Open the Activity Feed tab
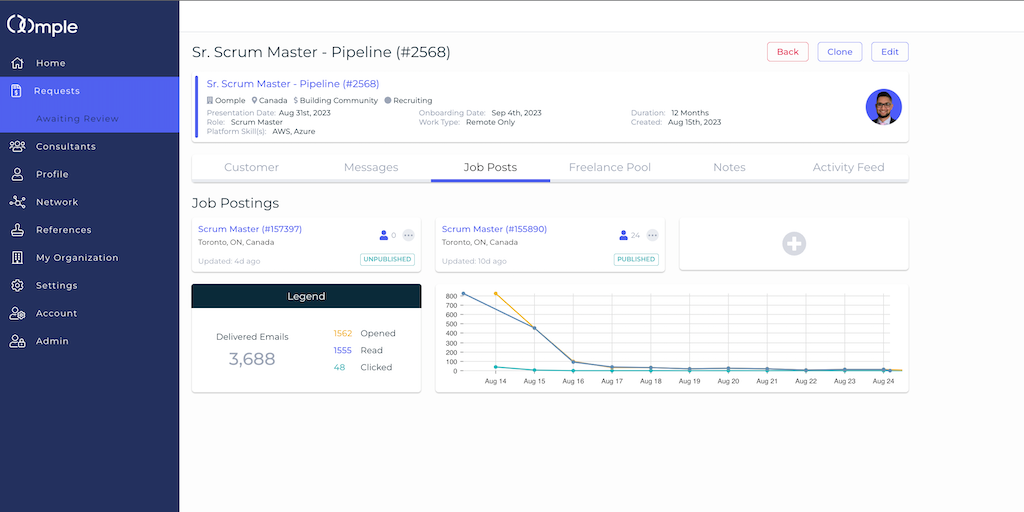This screenshot has width=1024, height=512. tap(848, 167)
